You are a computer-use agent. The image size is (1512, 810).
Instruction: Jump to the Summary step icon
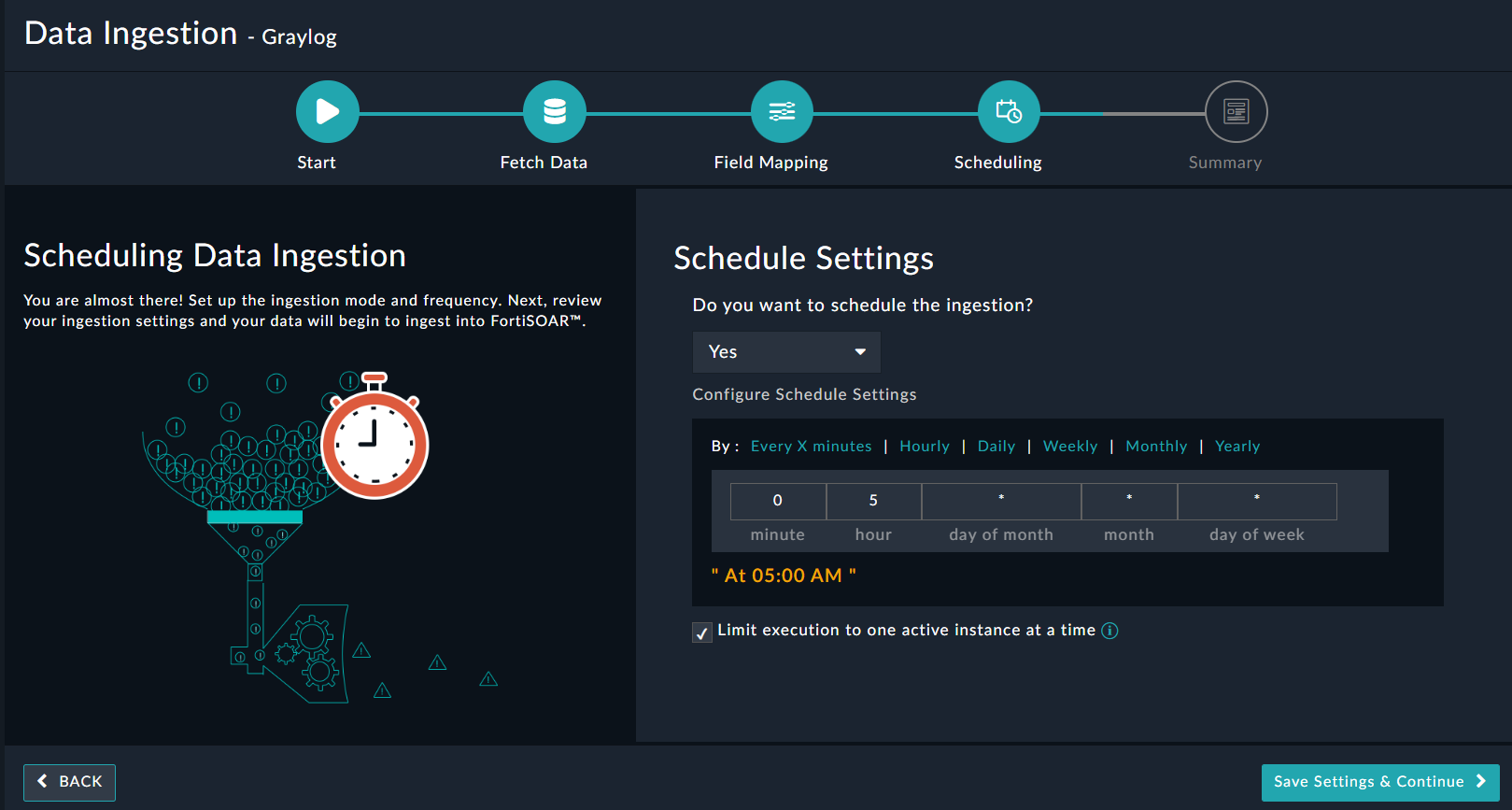pos(1236,112)
